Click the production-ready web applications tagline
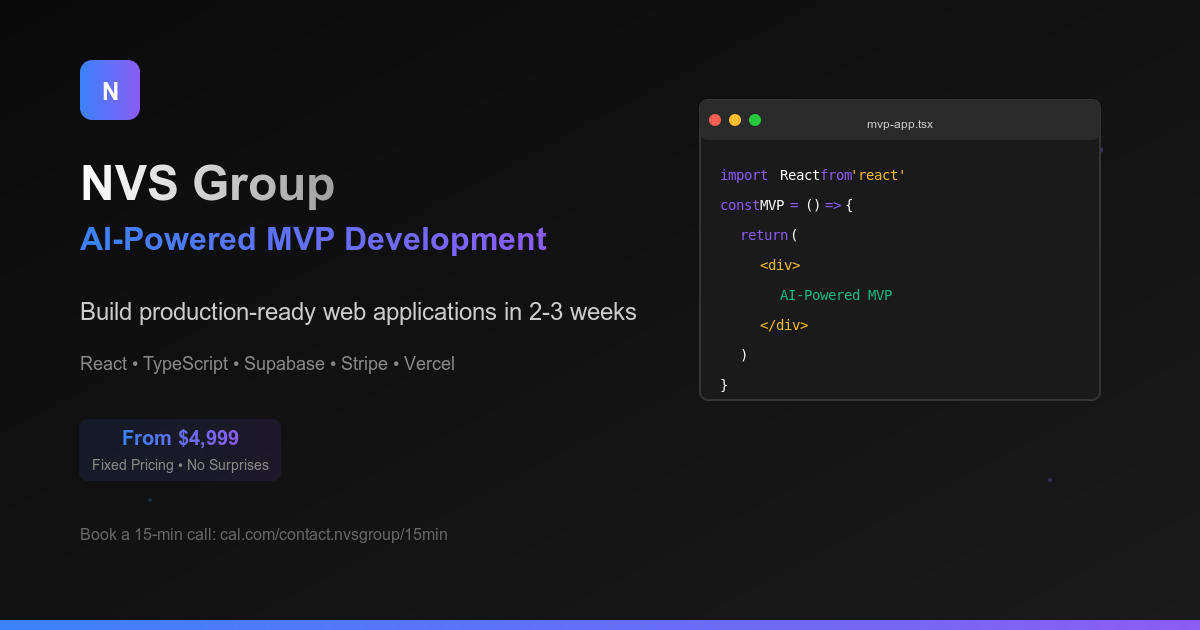Screen dimensions: 1200x630 pos(358,312)
